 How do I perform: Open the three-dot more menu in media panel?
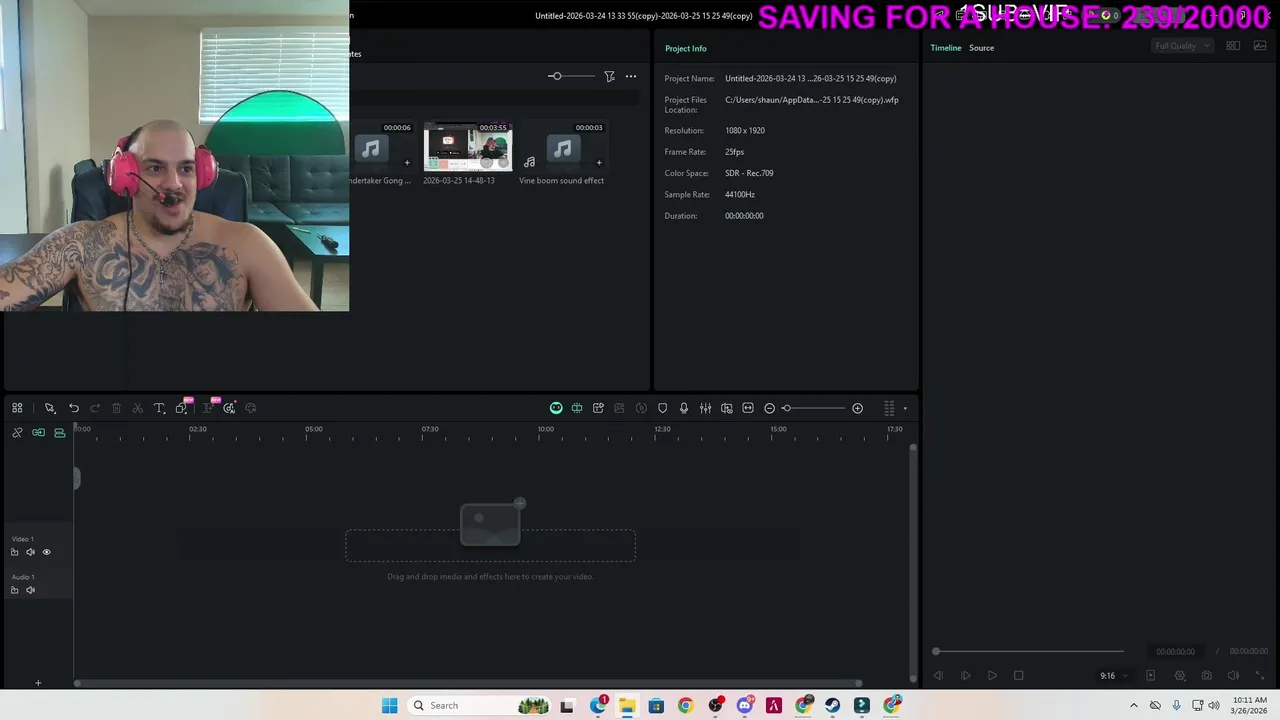(x=631, y=76)
